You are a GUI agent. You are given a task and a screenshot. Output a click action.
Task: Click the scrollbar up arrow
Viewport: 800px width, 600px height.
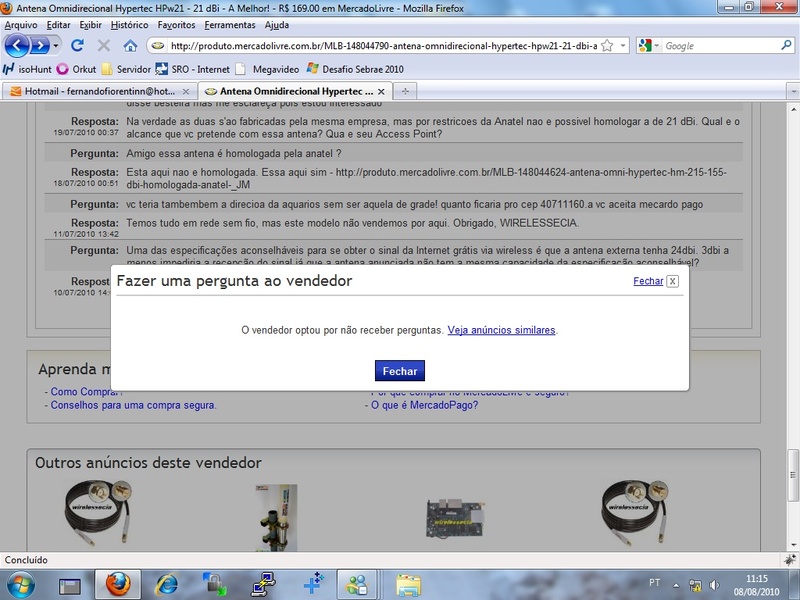[793, 109]
